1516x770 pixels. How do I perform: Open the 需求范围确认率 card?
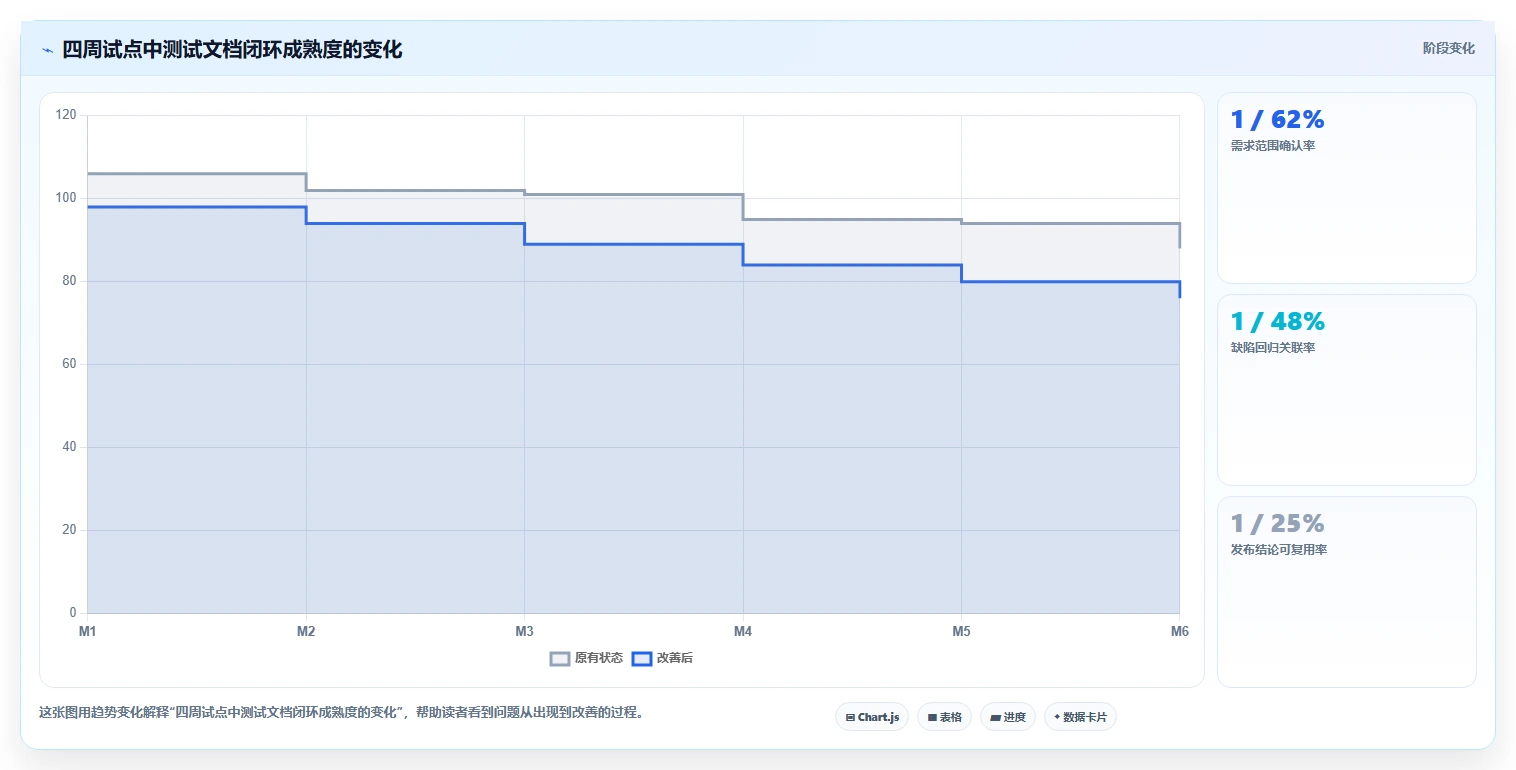point(1346,188)
